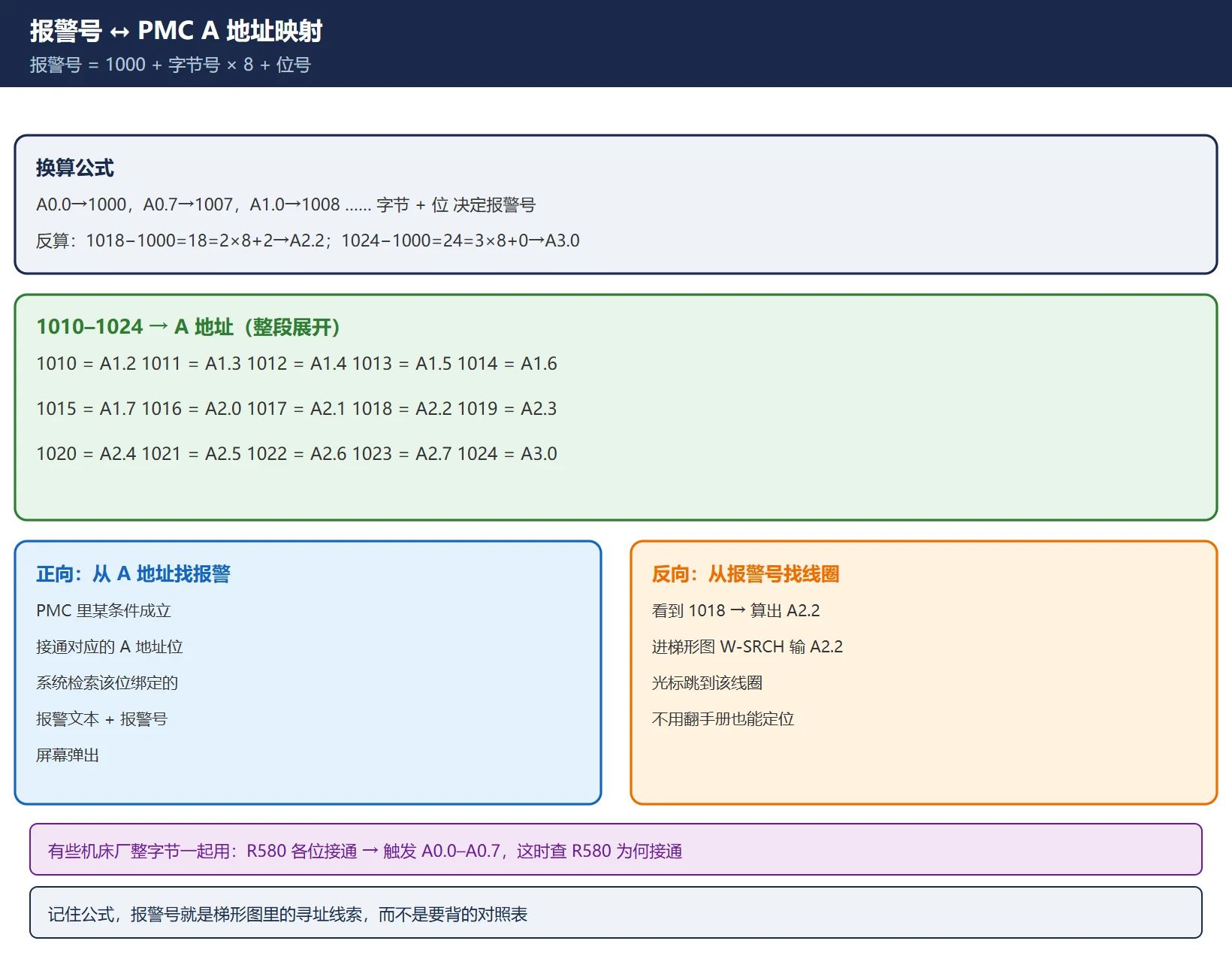Click the "反算：1018−1000=18" calculation line
Image resolution: width=1232 pixels, height=962 pixels.
(x=308, y=240)
